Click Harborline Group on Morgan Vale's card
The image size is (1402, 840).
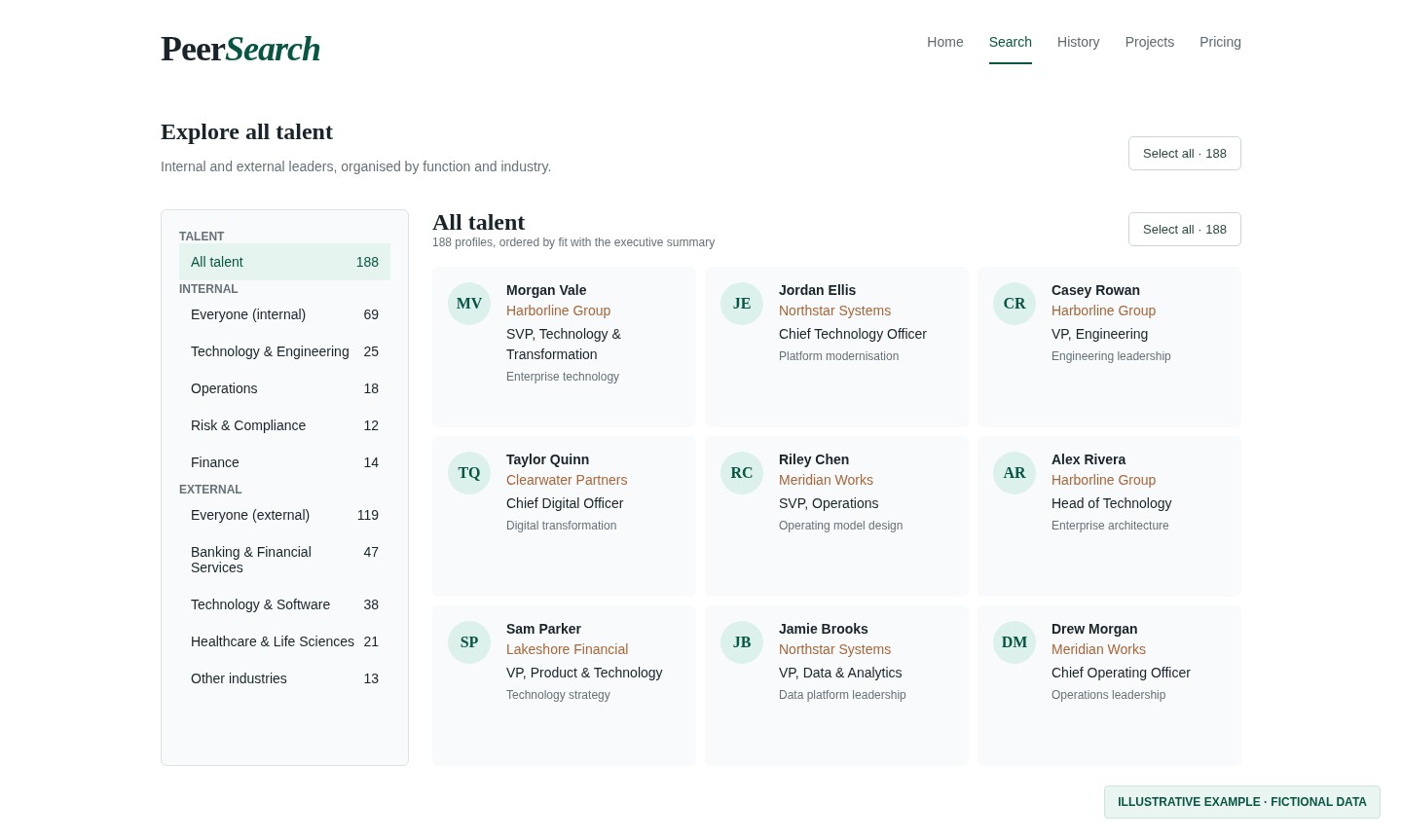[558, 310]
